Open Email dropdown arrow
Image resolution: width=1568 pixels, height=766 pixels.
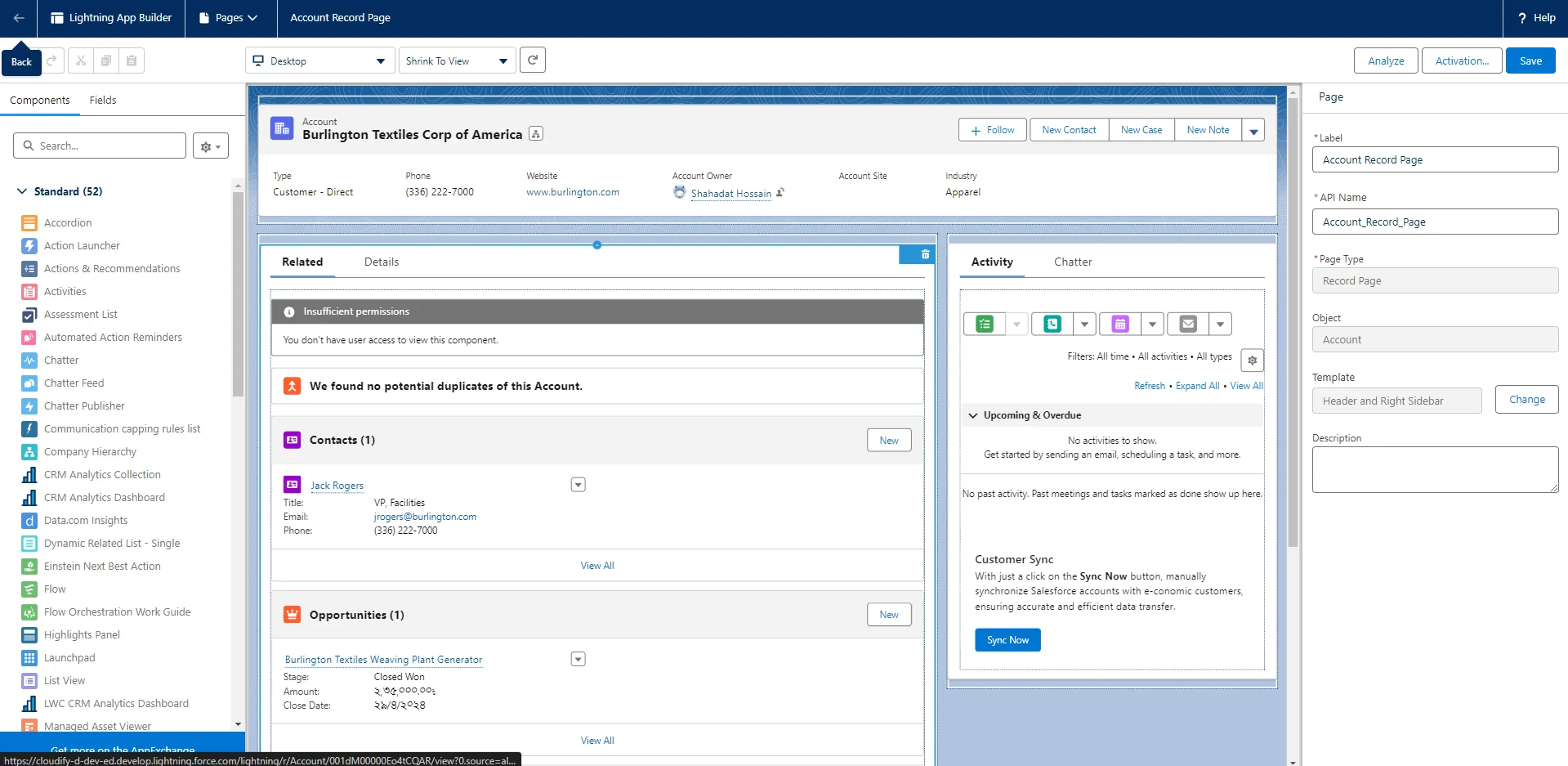[1220, 325]
